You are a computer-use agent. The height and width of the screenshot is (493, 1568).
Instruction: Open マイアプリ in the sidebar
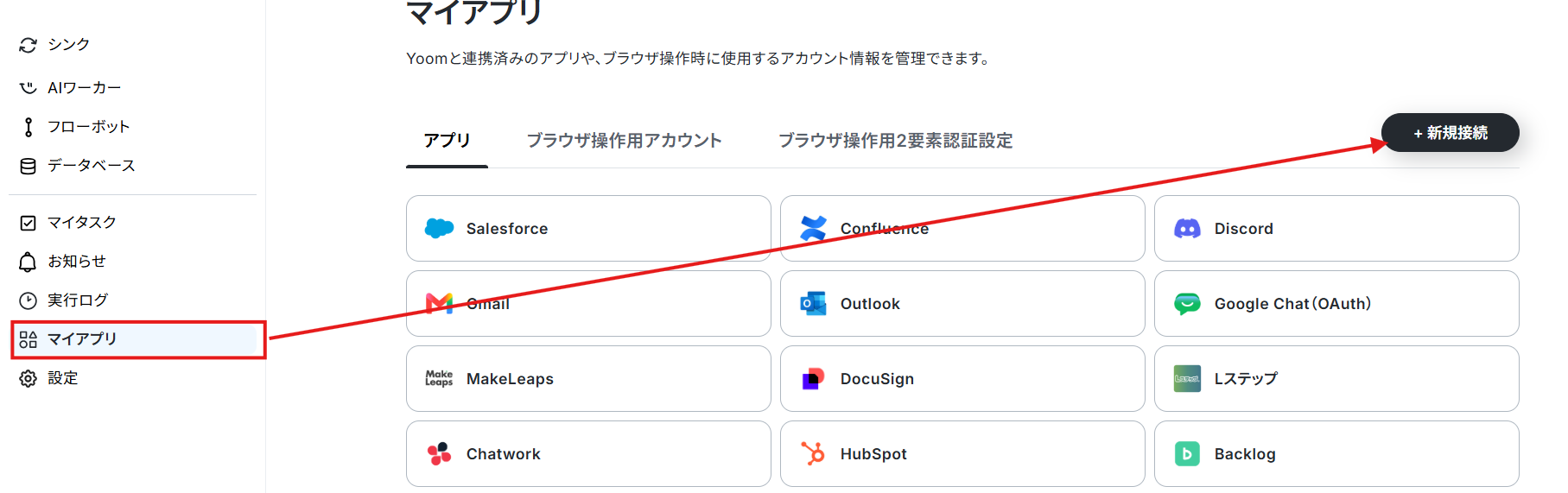(x=138, y=338)
